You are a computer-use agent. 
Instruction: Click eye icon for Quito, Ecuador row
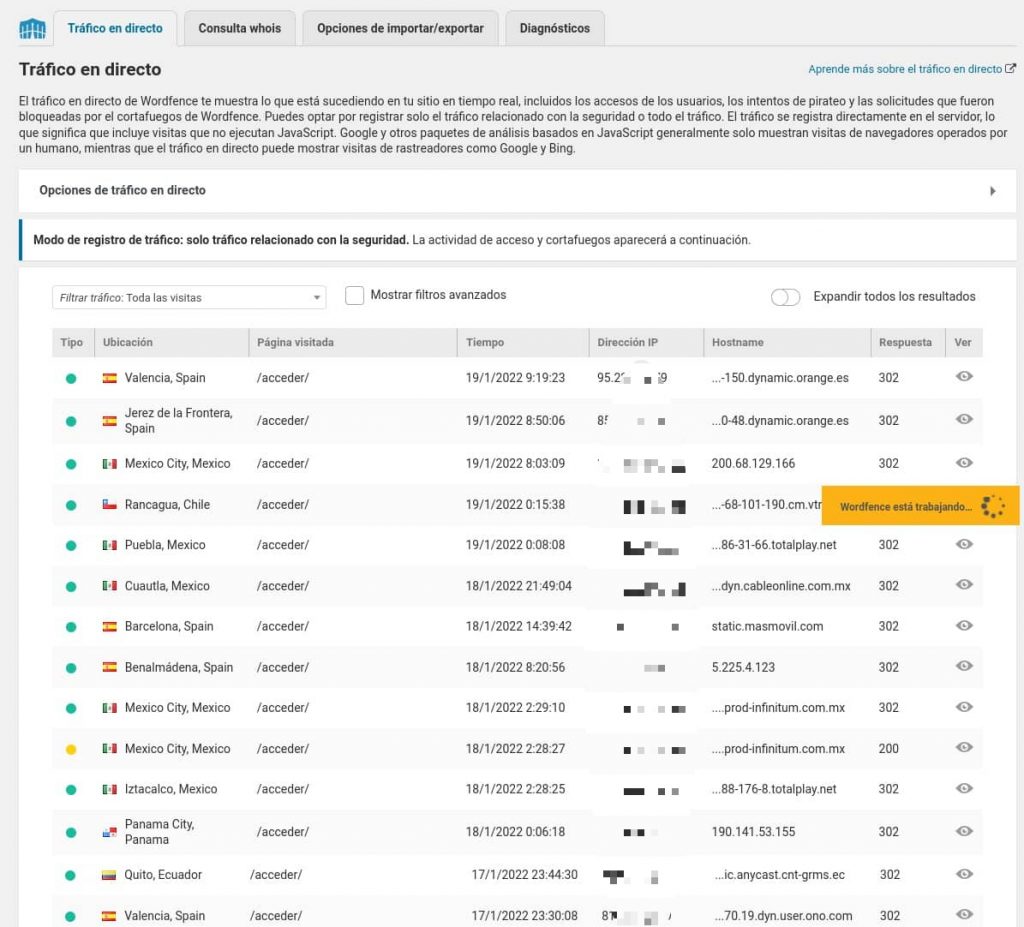[964, 874]
